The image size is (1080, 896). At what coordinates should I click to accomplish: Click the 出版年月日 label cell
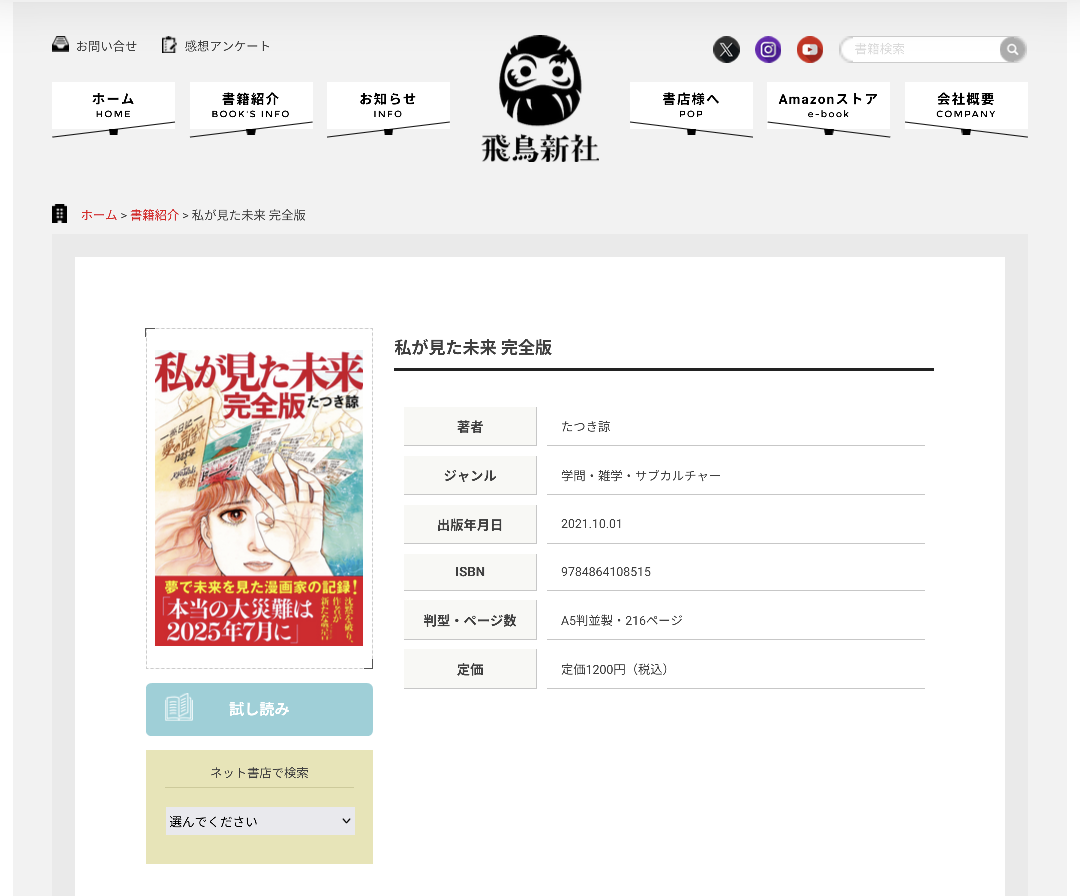click(470, 524)
